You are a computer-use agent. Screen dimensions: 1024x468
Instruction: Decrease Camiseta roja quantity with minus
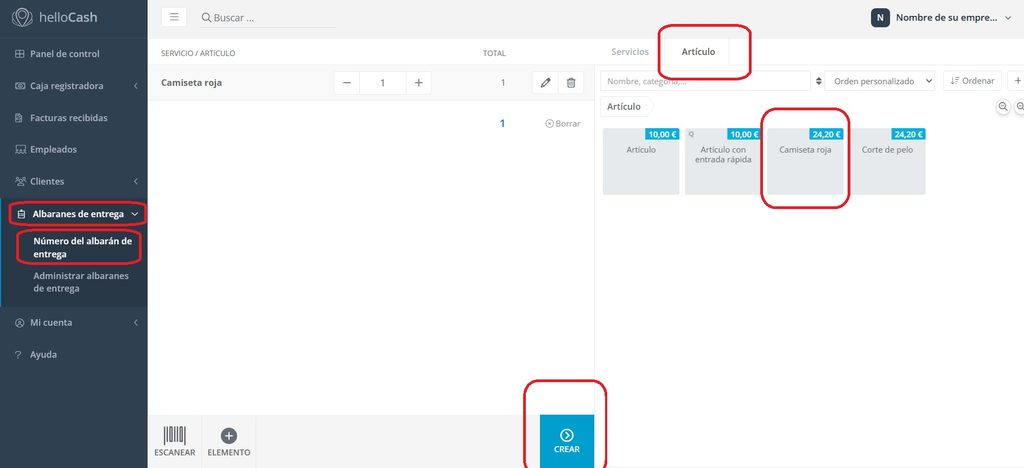(347, 83)
